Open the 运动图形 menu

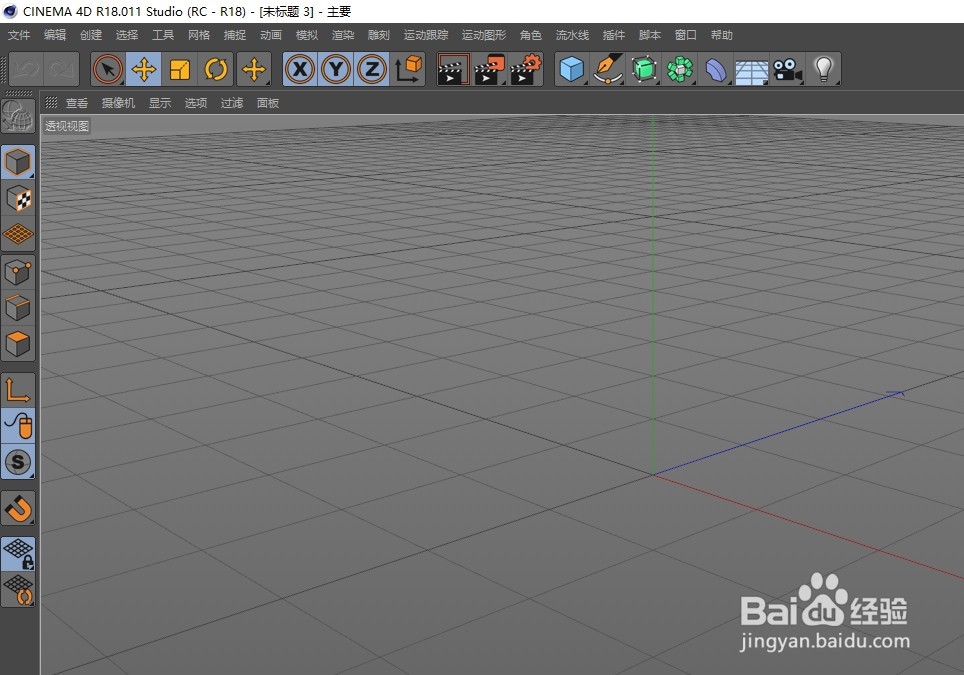(x=484, y=35)
